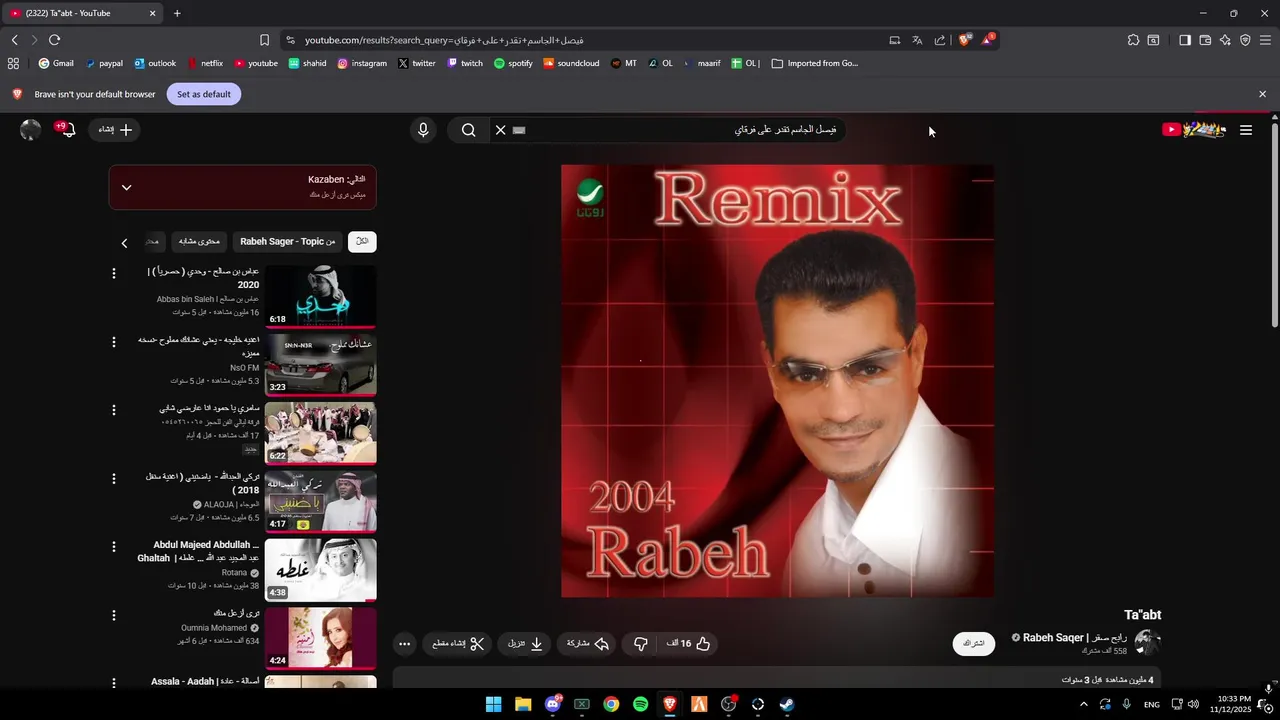The width and height of the screenshot is (1280, 720).
Task: Expand the Kazaben up-next queue panel
Action: 126,187
